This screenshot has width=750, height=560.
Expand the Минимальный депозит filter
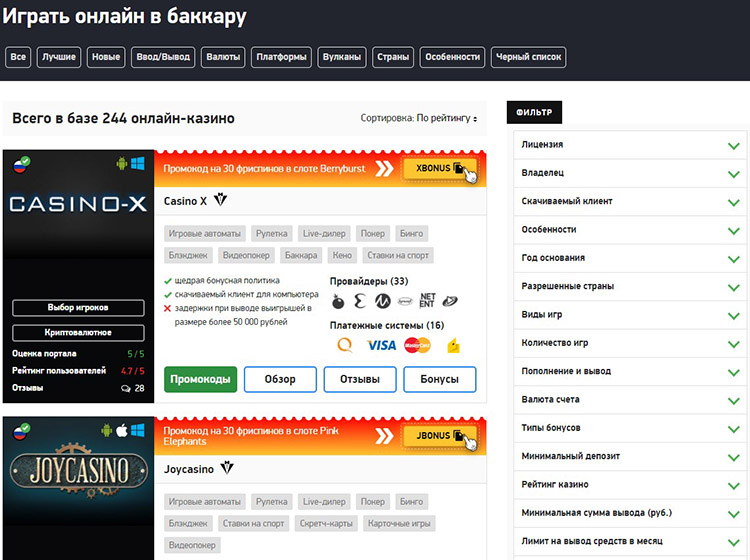click(x=630, y=456)
